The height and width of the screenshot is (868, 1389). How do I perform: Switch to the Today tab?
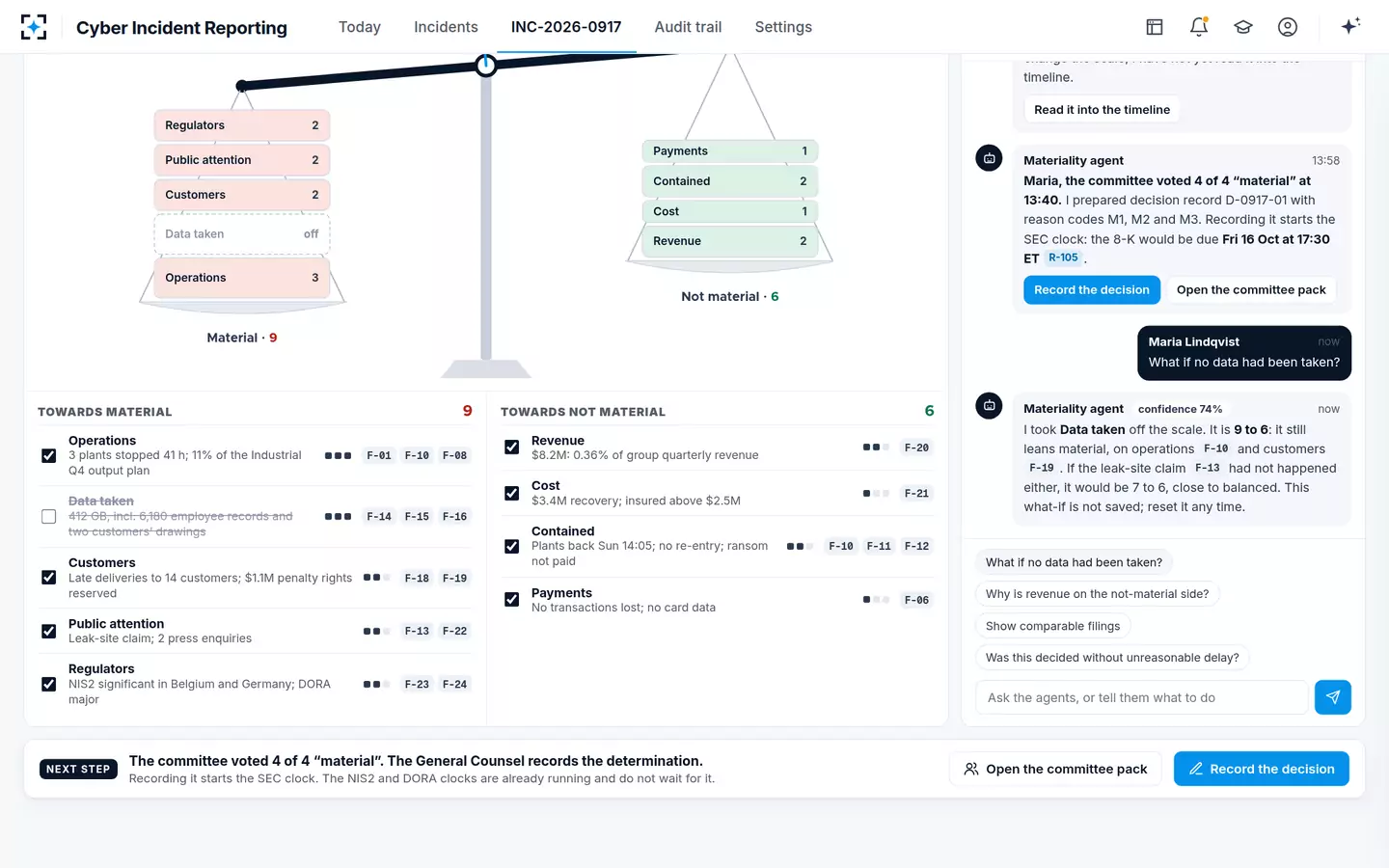360,27
